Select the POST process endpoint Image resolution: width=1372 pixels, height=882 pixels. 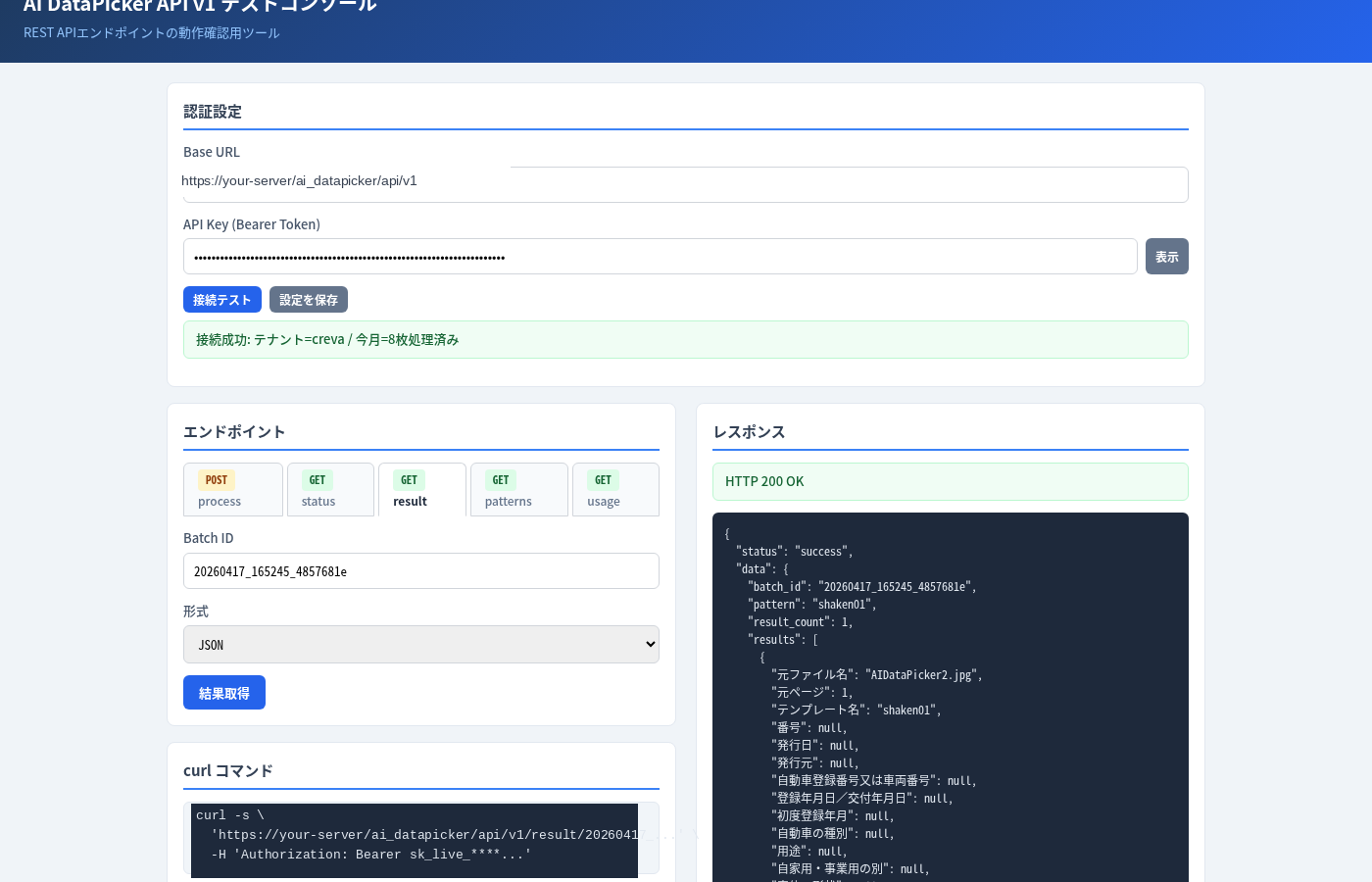pyautogui.click(x=233, y=490)
